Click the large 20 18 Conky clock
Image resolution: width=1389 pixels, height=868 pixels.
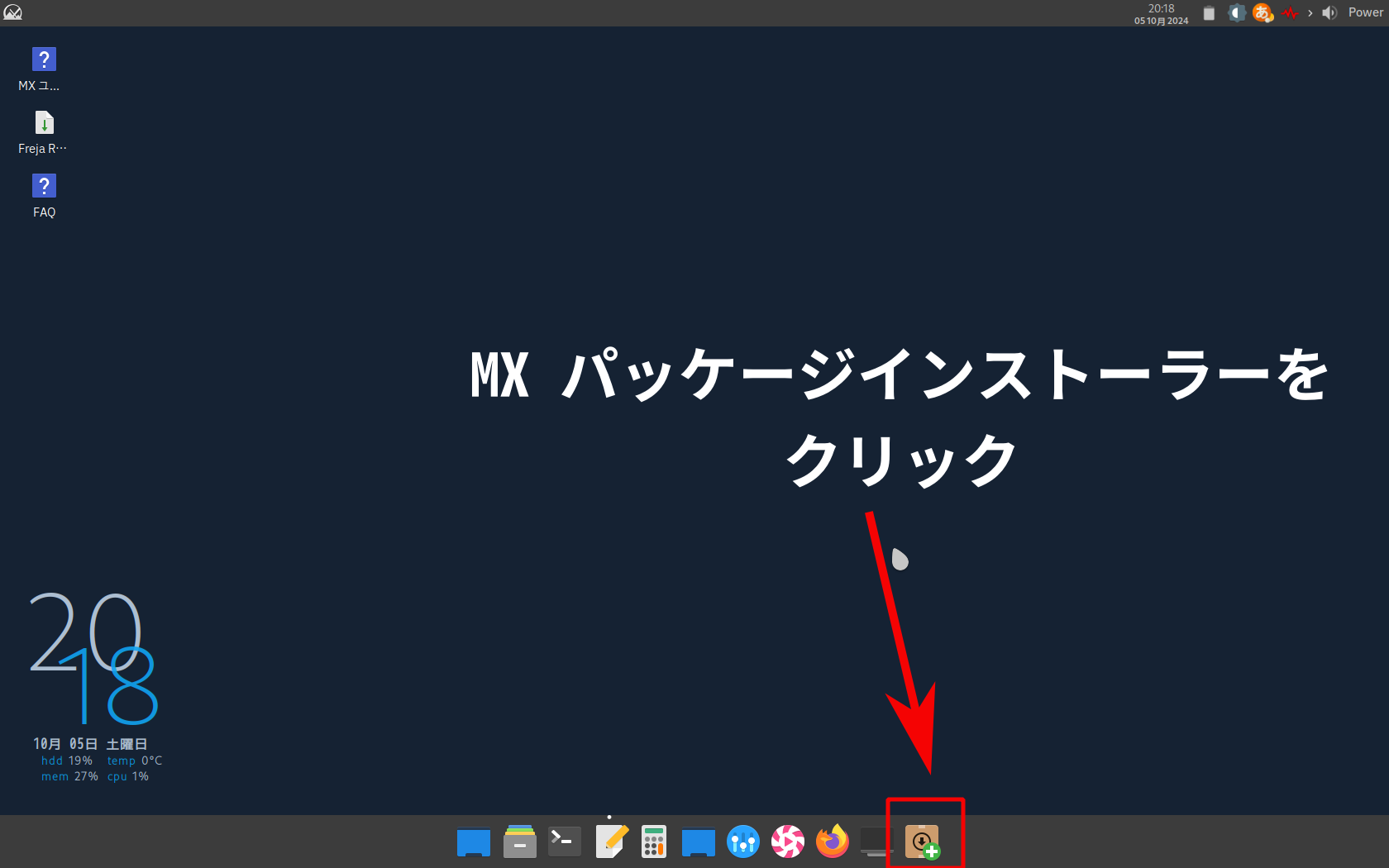click(93, 659)
